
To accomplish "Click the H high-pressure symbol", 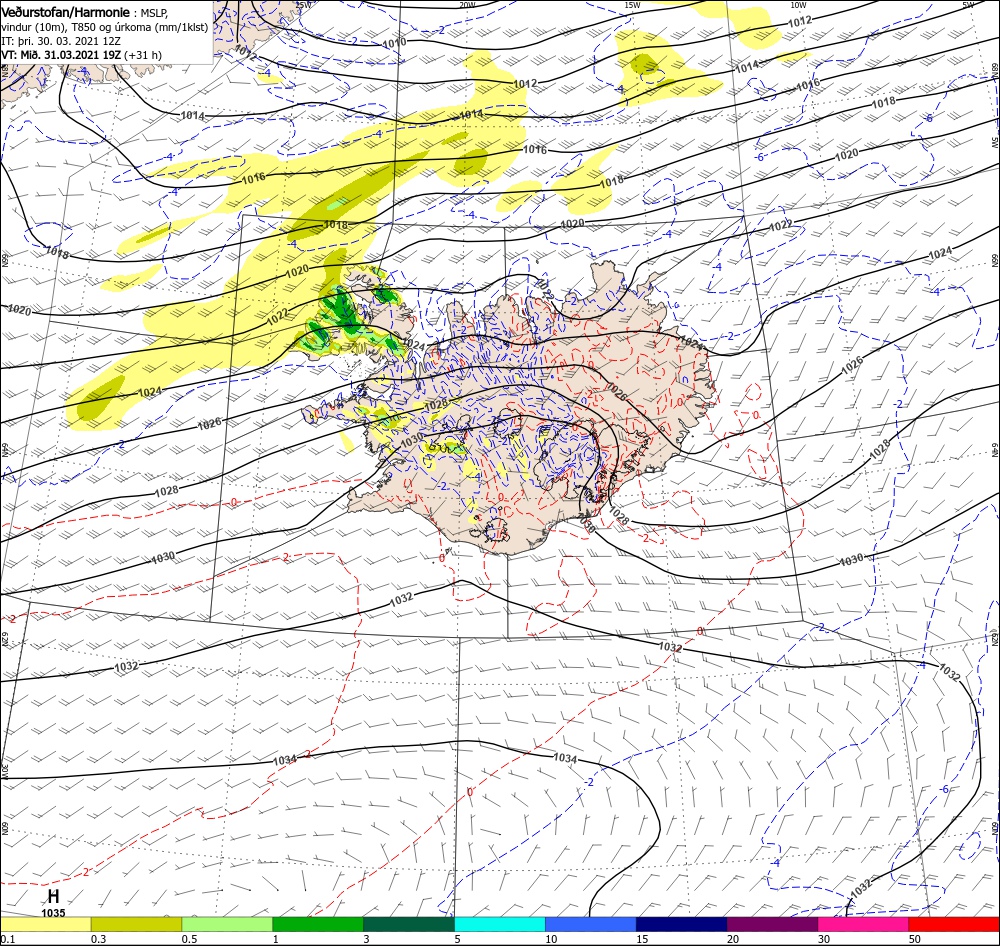I will tap(54, 896).
